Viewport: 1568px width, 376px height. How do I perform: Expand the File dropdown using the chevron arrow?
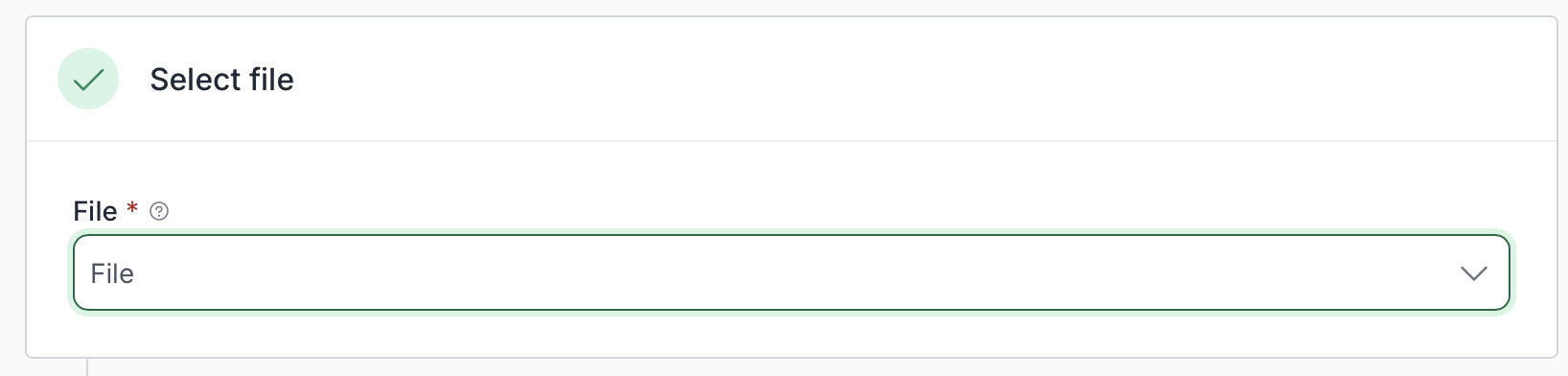coord(1473,273)
